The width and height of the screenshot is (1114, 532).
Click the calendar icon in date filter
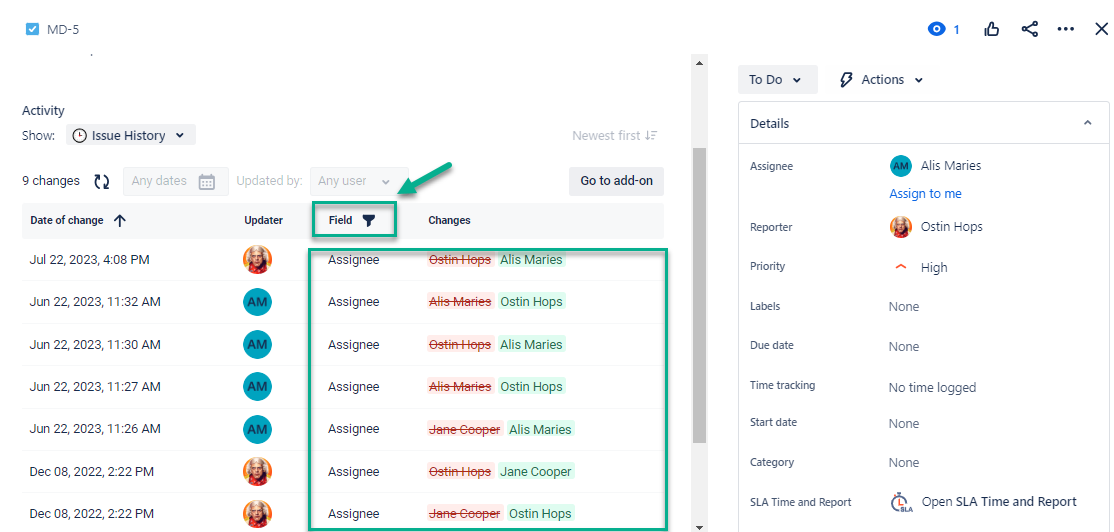click(207, 182)
